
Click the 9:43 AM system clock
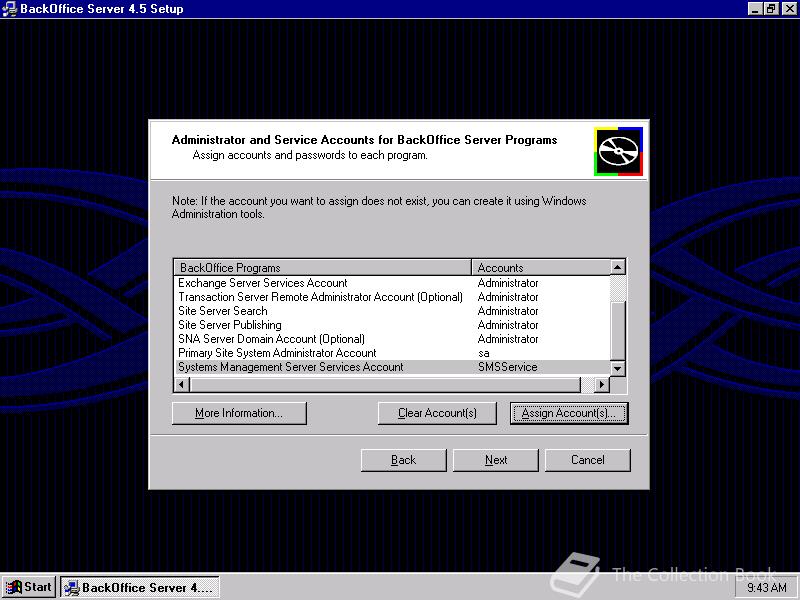pos(766,588)
